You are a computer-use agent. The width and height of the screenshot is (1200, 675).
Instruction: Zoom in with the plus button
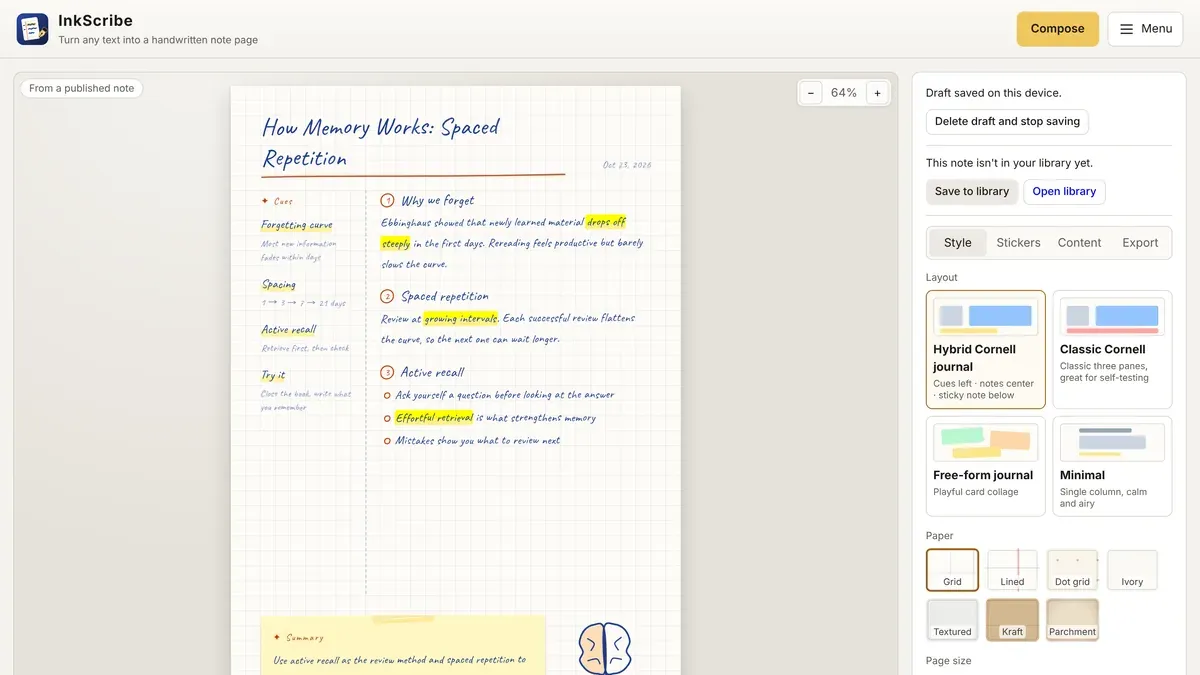pyautogui.click(x=877, y=93)
